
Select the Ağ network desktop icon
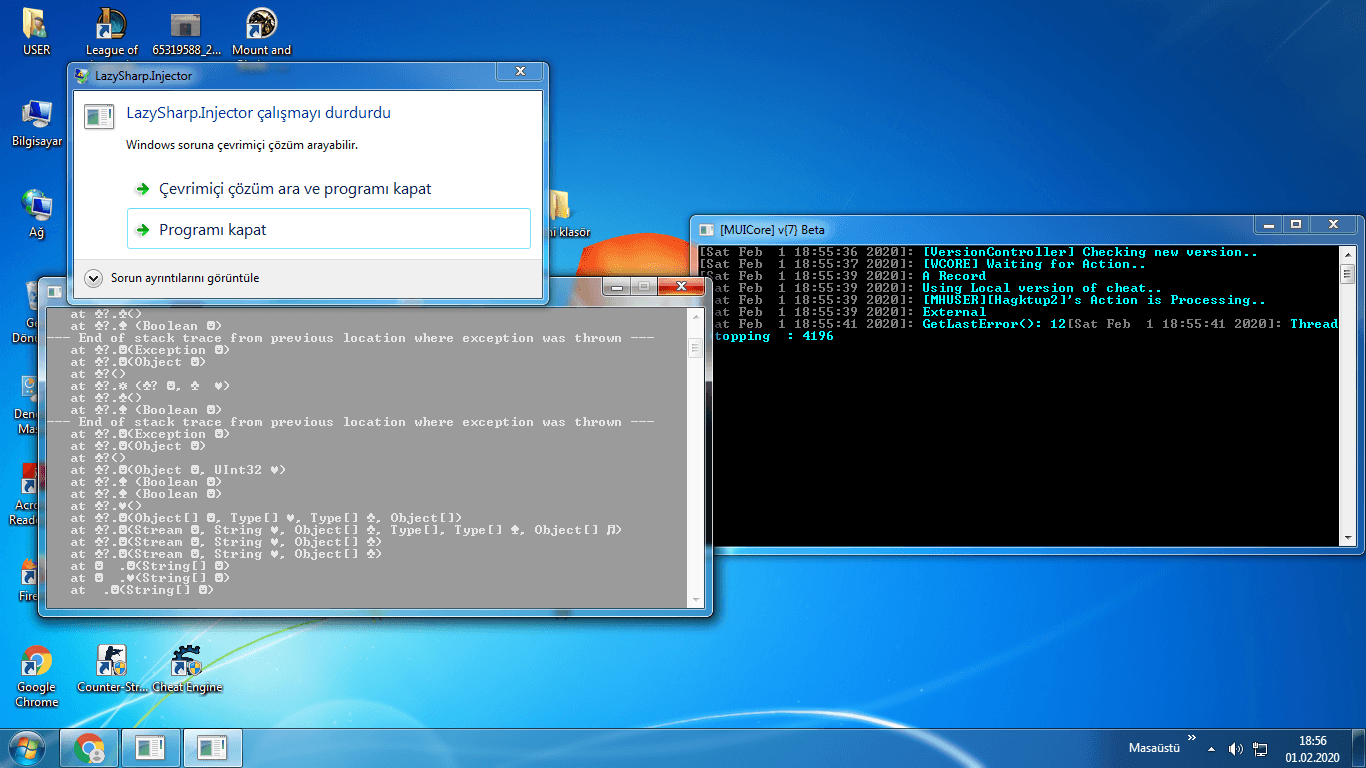[x=37, y=214]
